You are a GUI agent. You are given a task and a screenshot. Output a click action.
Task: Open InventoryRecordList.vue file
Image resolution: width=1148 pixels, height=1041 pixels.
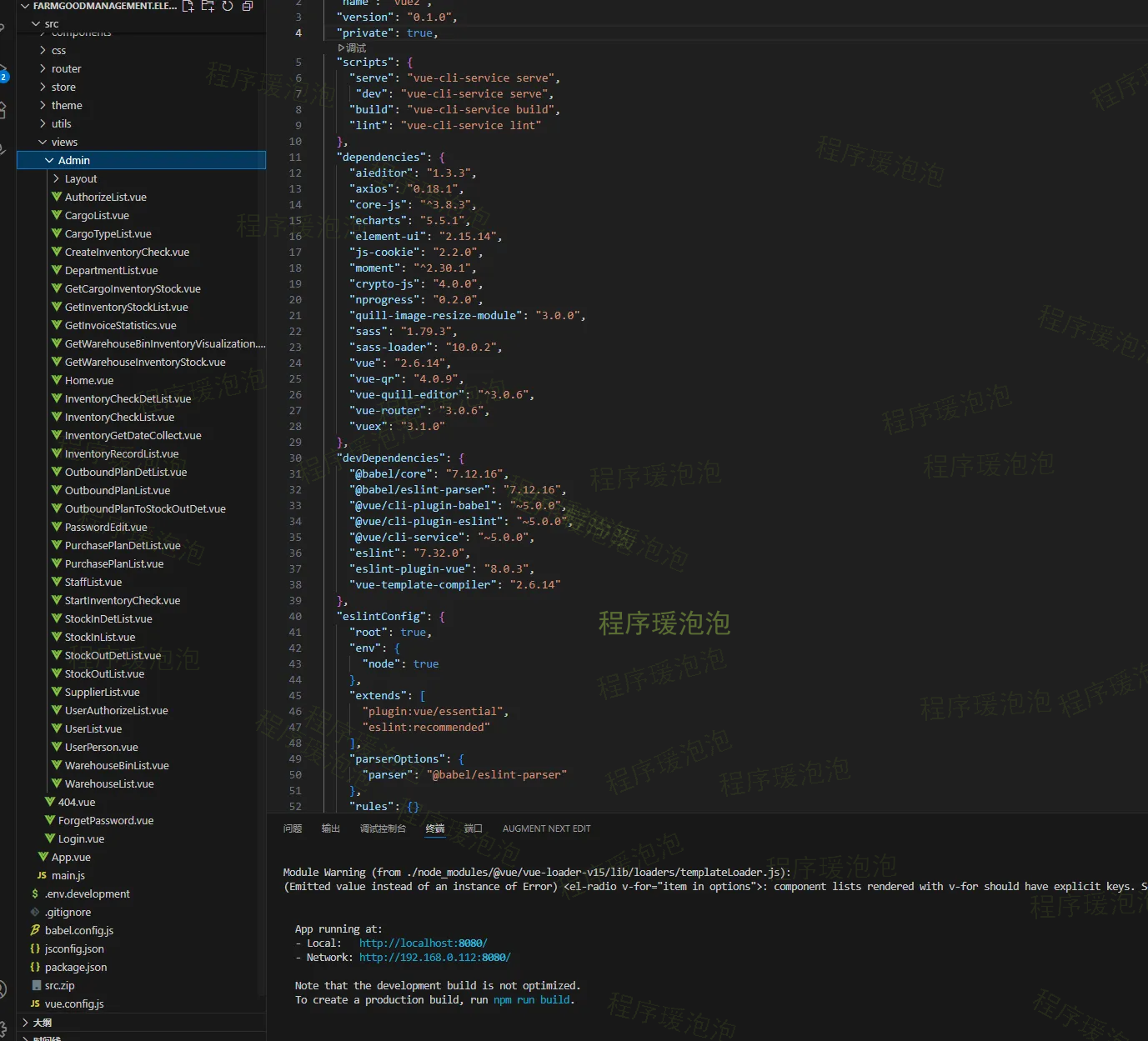(x=122, y=453)
